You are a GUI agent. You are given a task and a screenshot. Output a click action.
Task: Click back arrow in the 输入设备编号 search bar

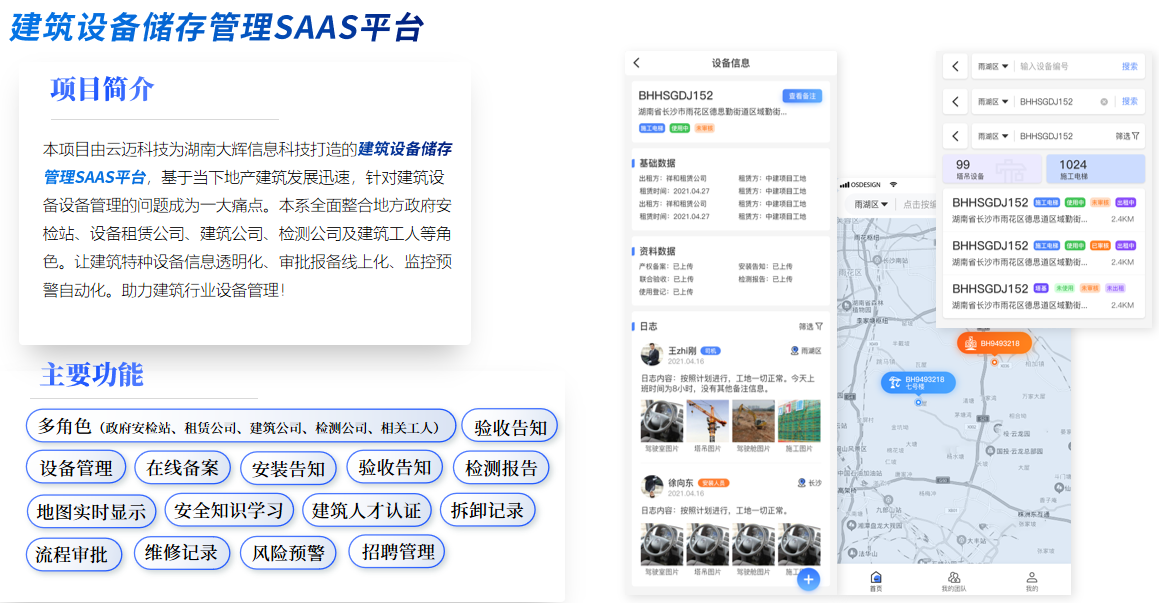pyautogui.click(x=955, y=67)
